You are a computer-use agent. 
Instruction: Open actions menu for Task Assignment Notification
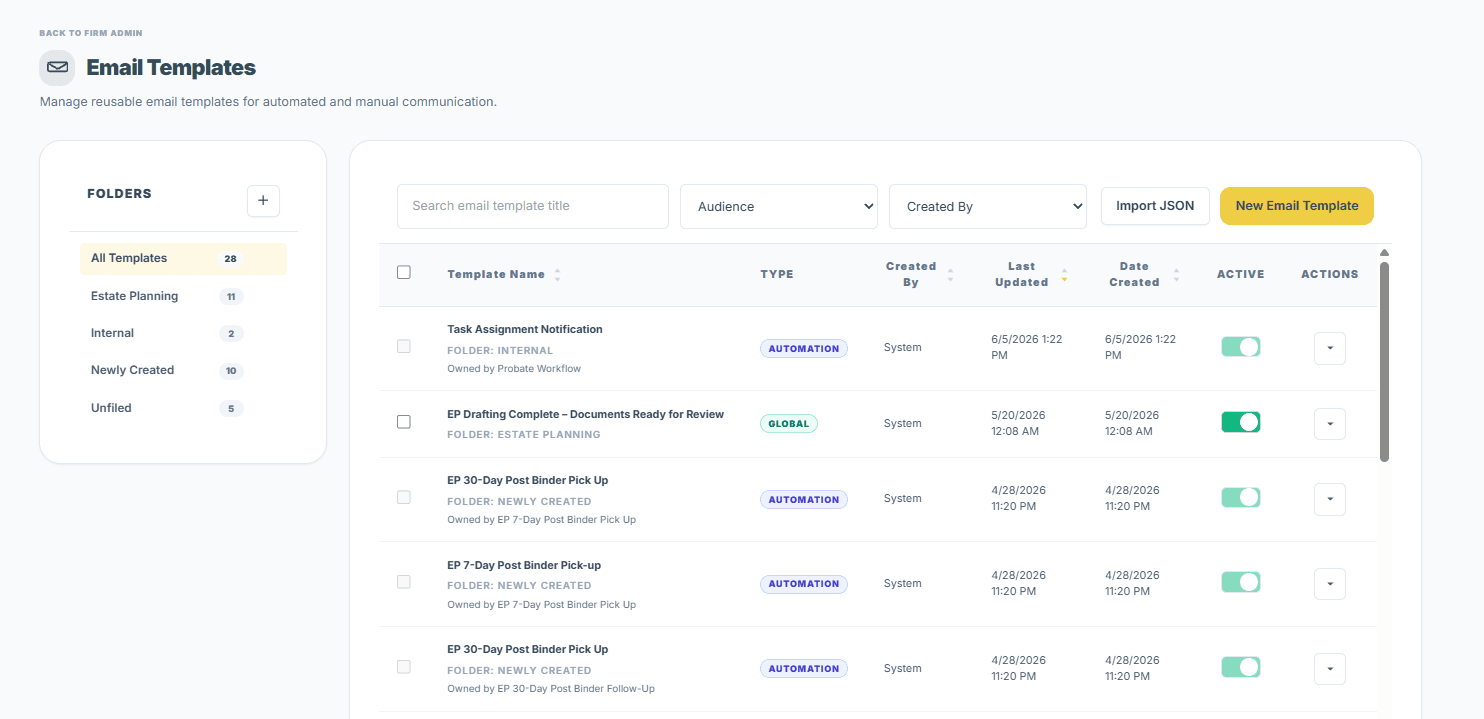(1330, 348)
